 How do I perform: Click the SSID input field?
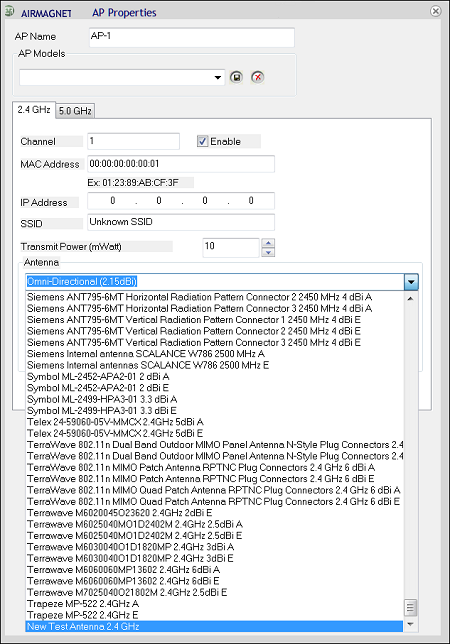point(181,222)
